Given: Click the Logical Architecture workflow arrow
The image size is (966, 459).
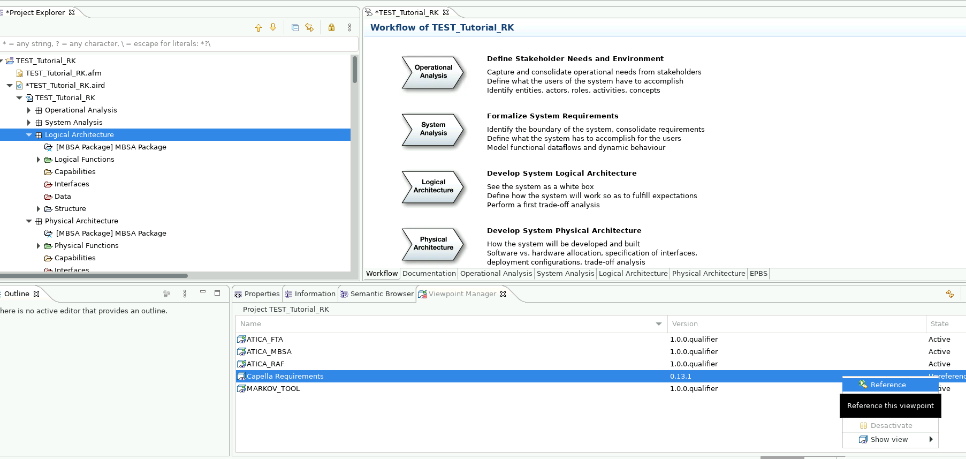Looking at the screenshot, I should 432,187.
